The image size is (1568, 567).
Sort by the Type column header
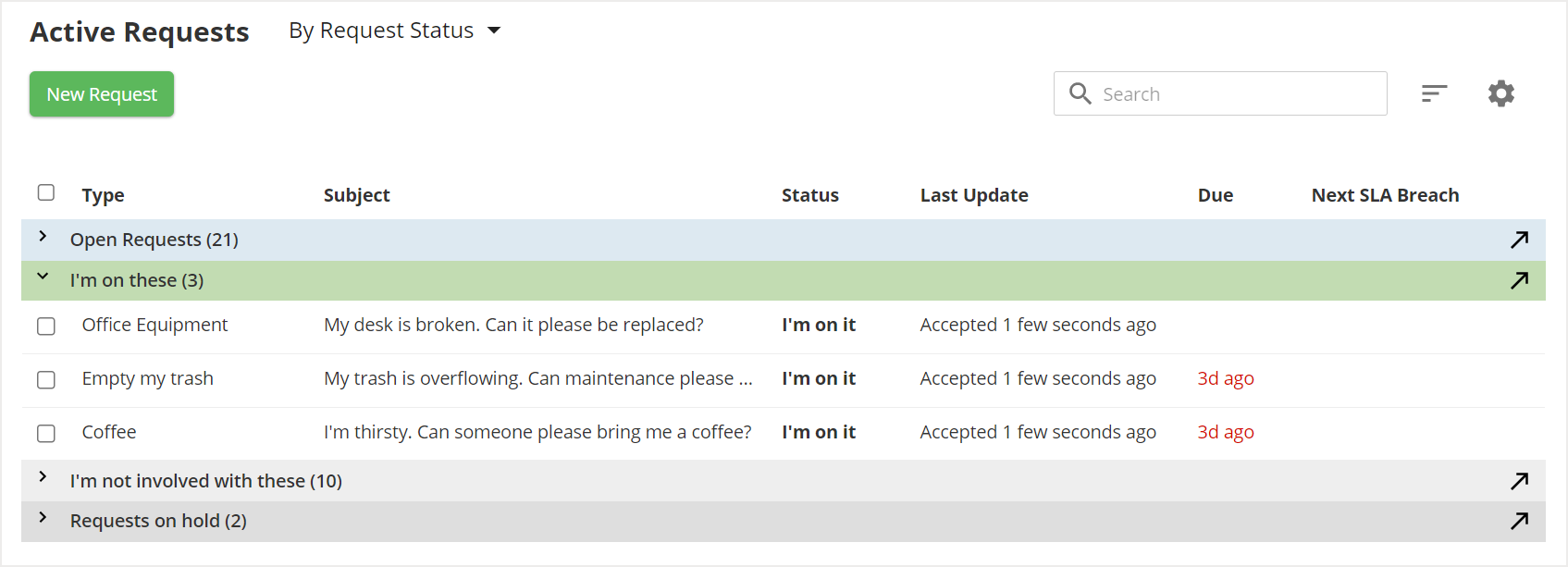coord(103,195)
